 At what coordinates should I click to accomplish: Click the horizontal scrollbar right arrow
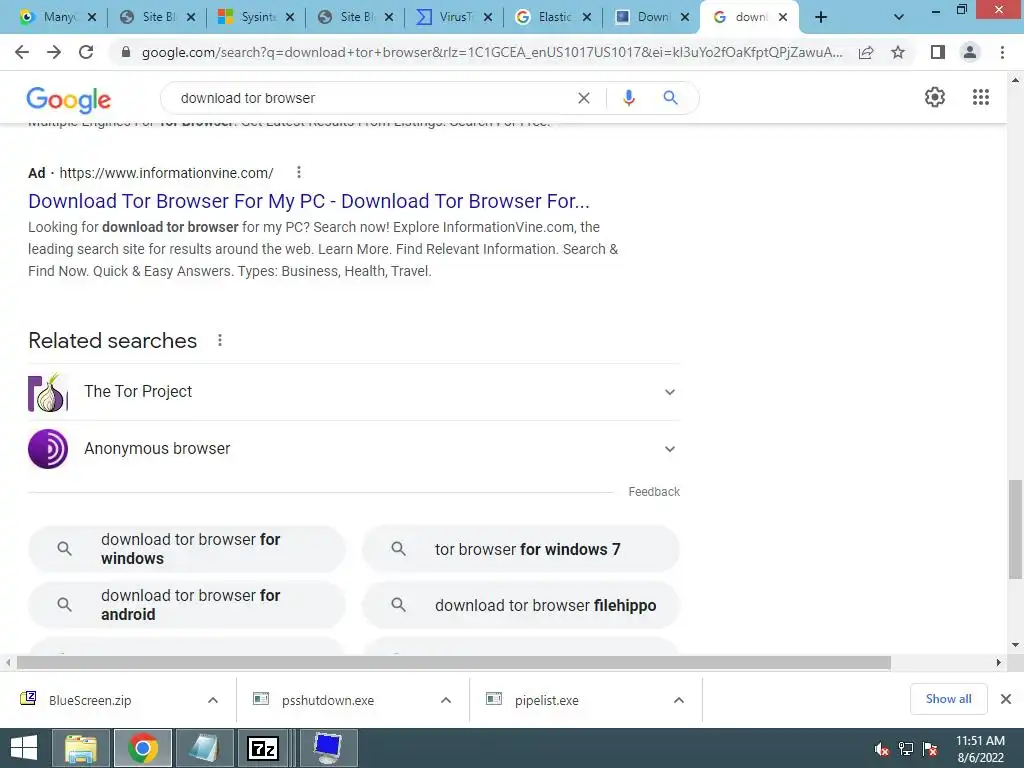point(999,662)
